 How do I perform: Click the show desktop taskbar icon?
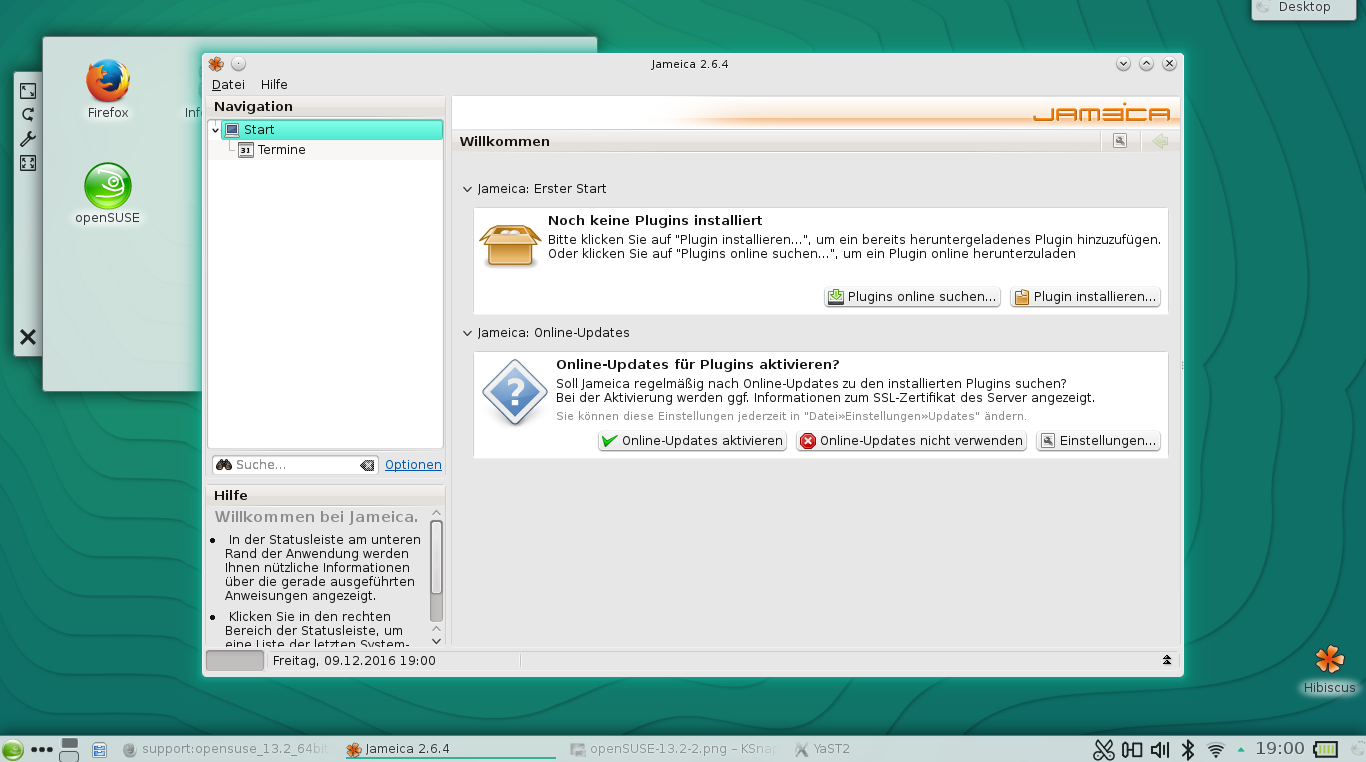click(x=100, y=749)
